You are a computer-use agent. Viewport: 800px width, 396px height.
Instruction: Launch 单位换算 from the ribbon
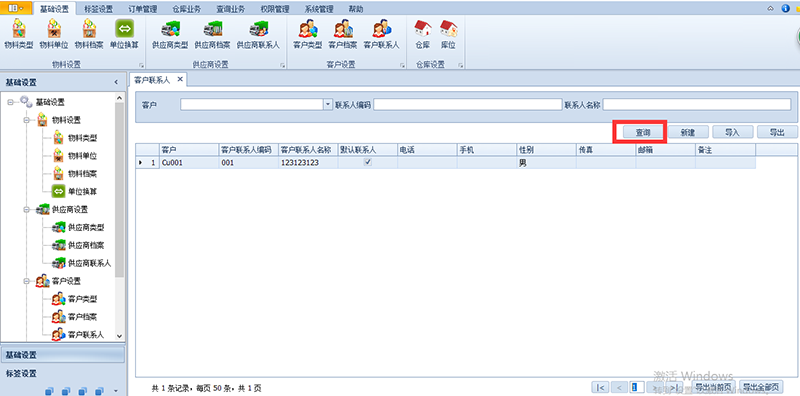[124, 35]
